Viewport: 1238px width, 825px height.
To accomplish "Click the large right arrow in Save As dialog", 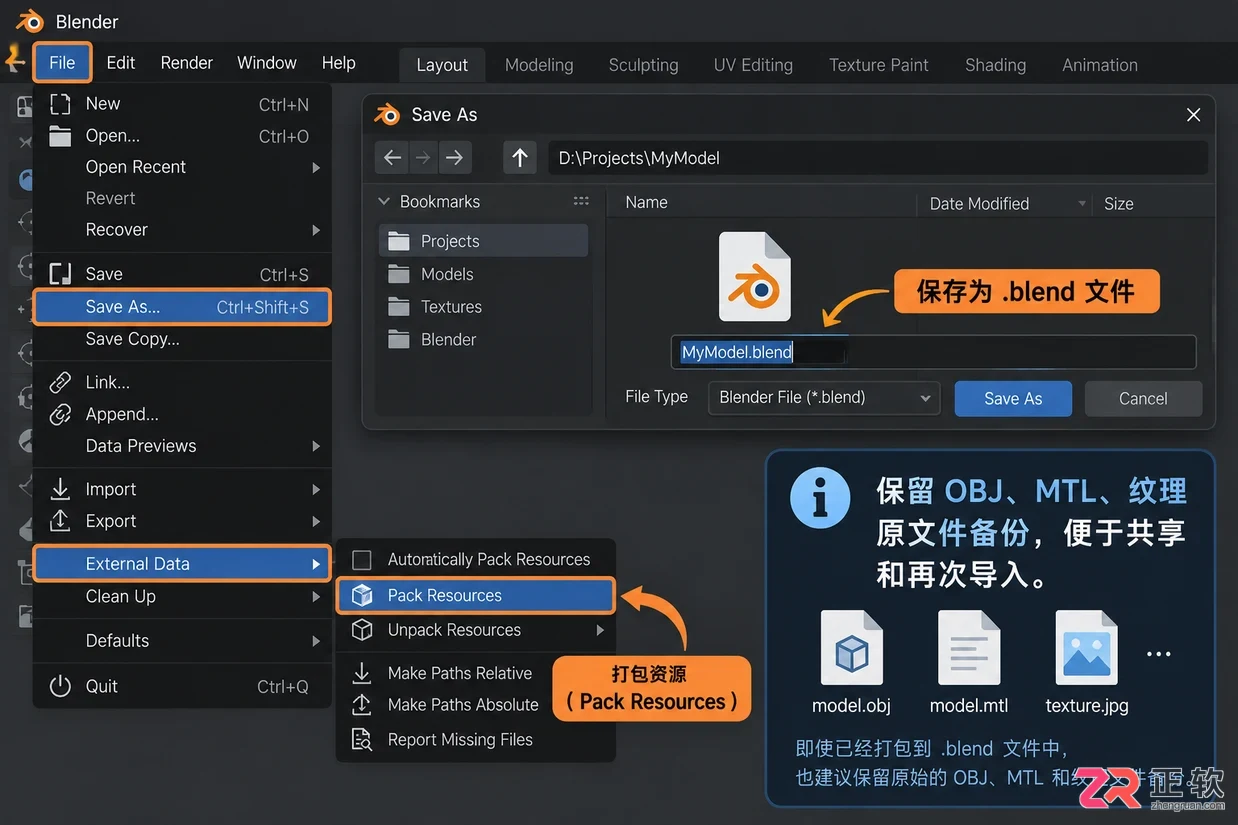I will (x=454, y=157).
